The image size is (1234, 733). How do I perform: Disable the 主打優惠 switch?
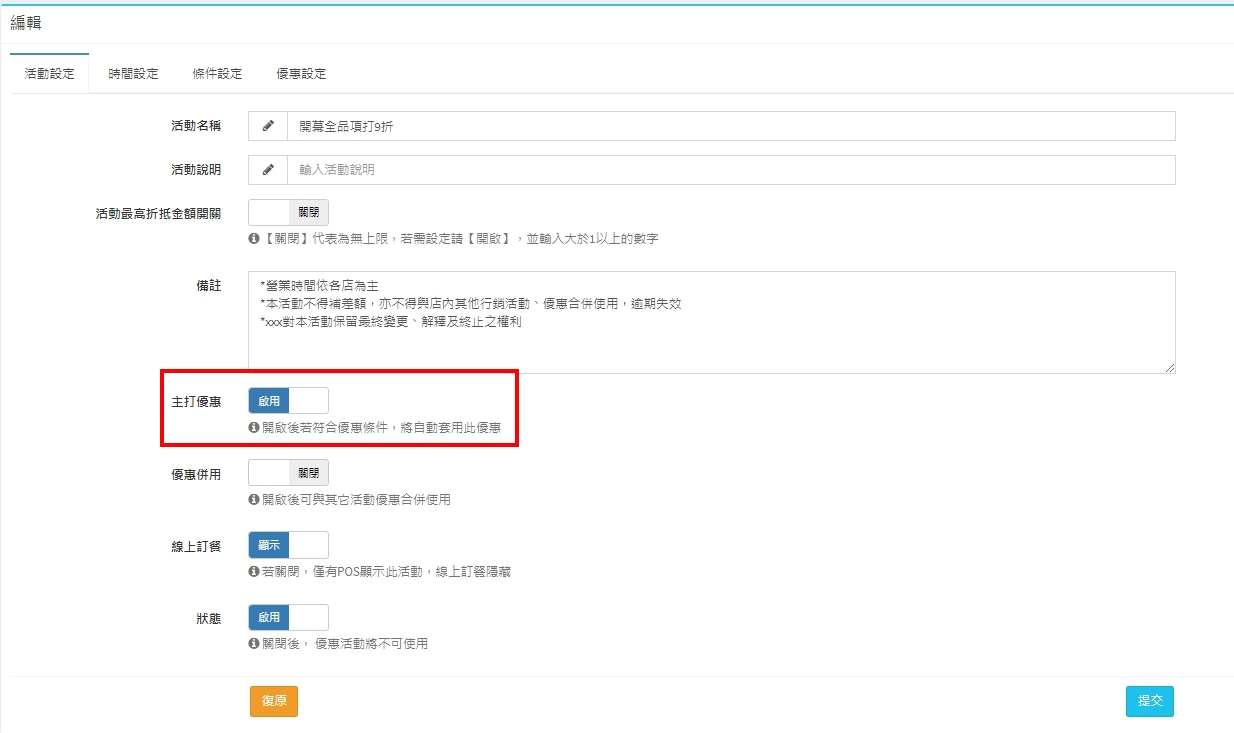coord(288,401)
